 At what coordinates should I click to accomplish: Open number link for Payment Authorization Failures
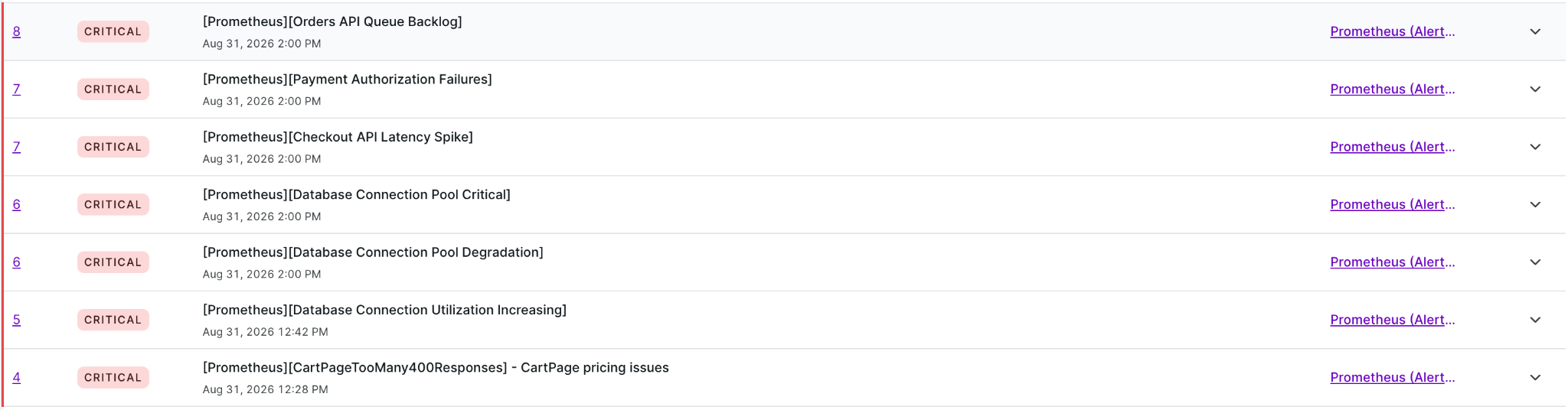17,89
